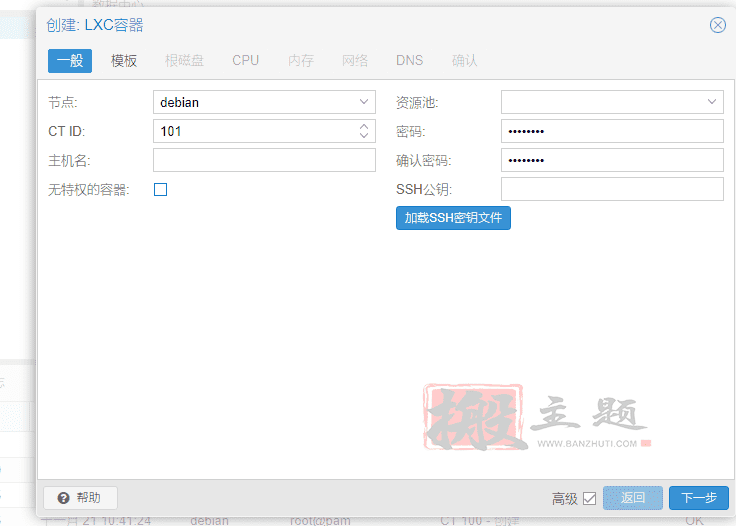Increase CT ID with up arrow
This screenshot has width=736, height=526.
tap(364, 127)
